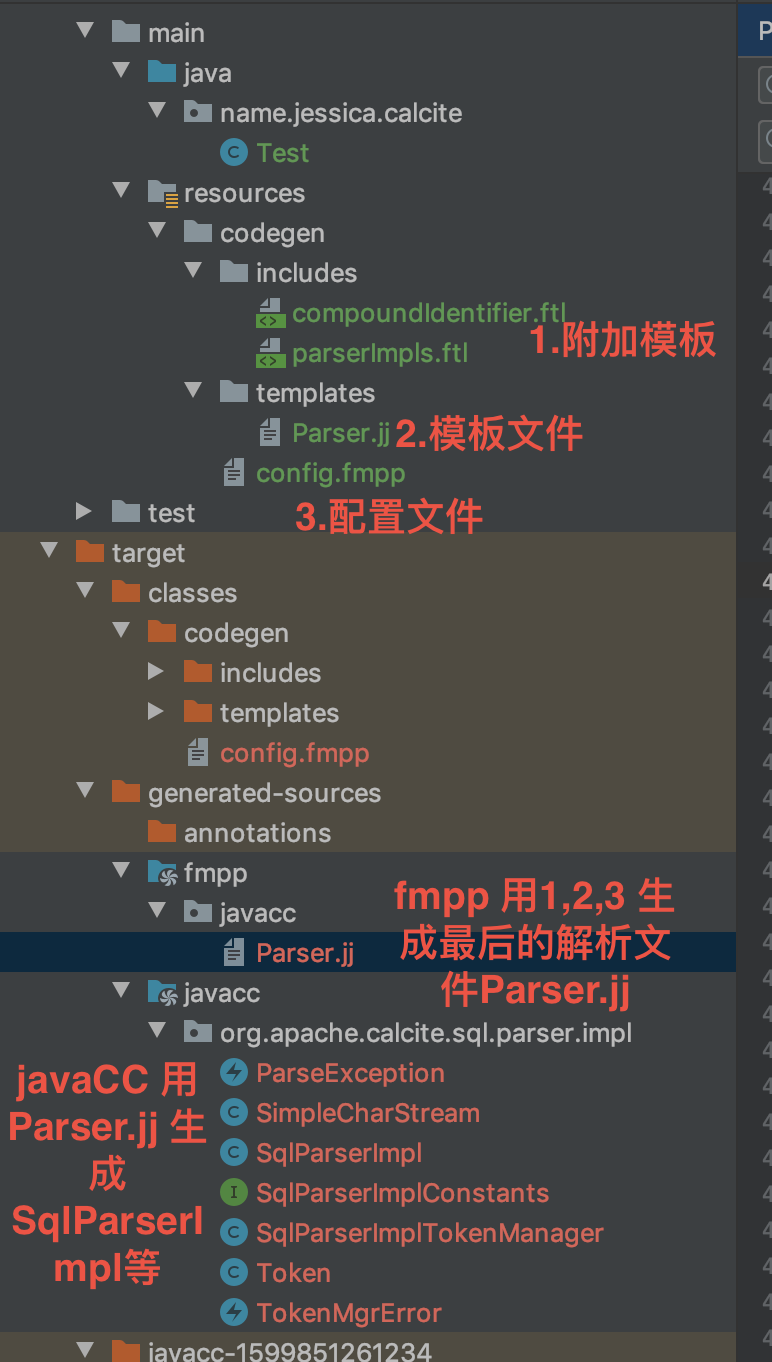Click the package icon for org.apache.calcite.sql.parser.impl
Screen dimensions: 772x1362
coord(196,1032)
